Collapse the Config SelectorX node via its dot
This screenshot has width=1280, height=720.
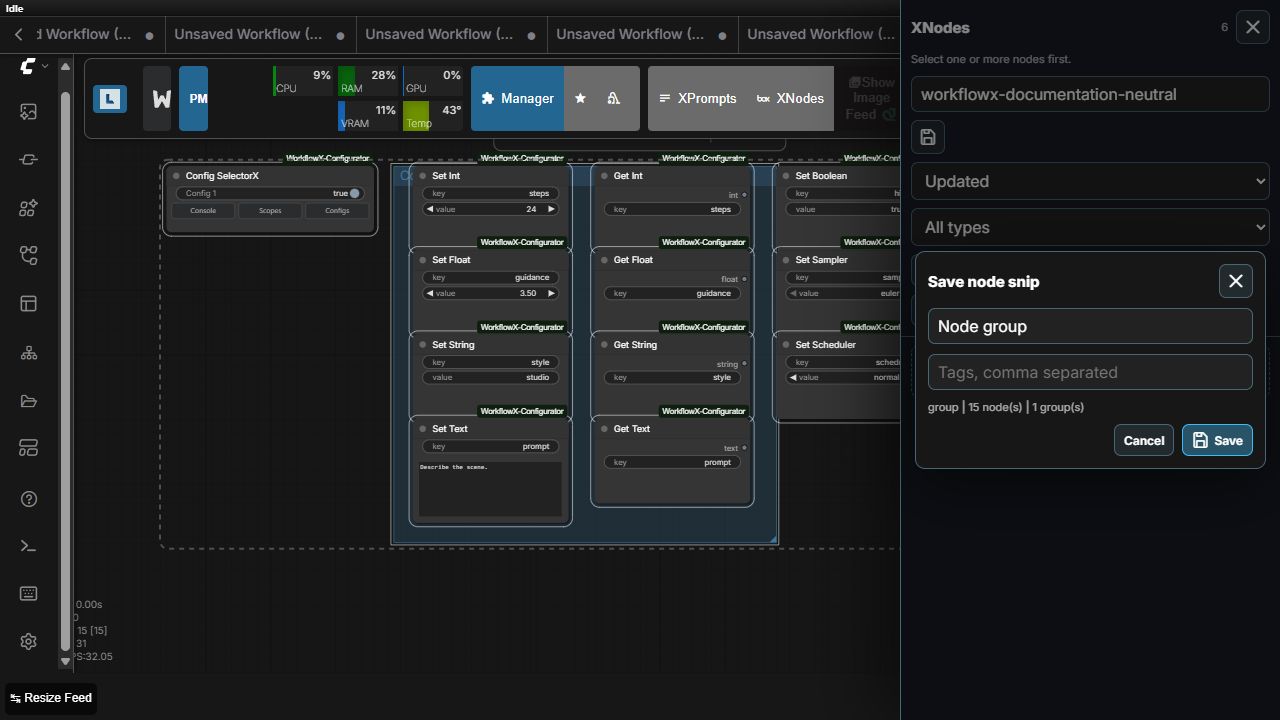tap(176, 176)
